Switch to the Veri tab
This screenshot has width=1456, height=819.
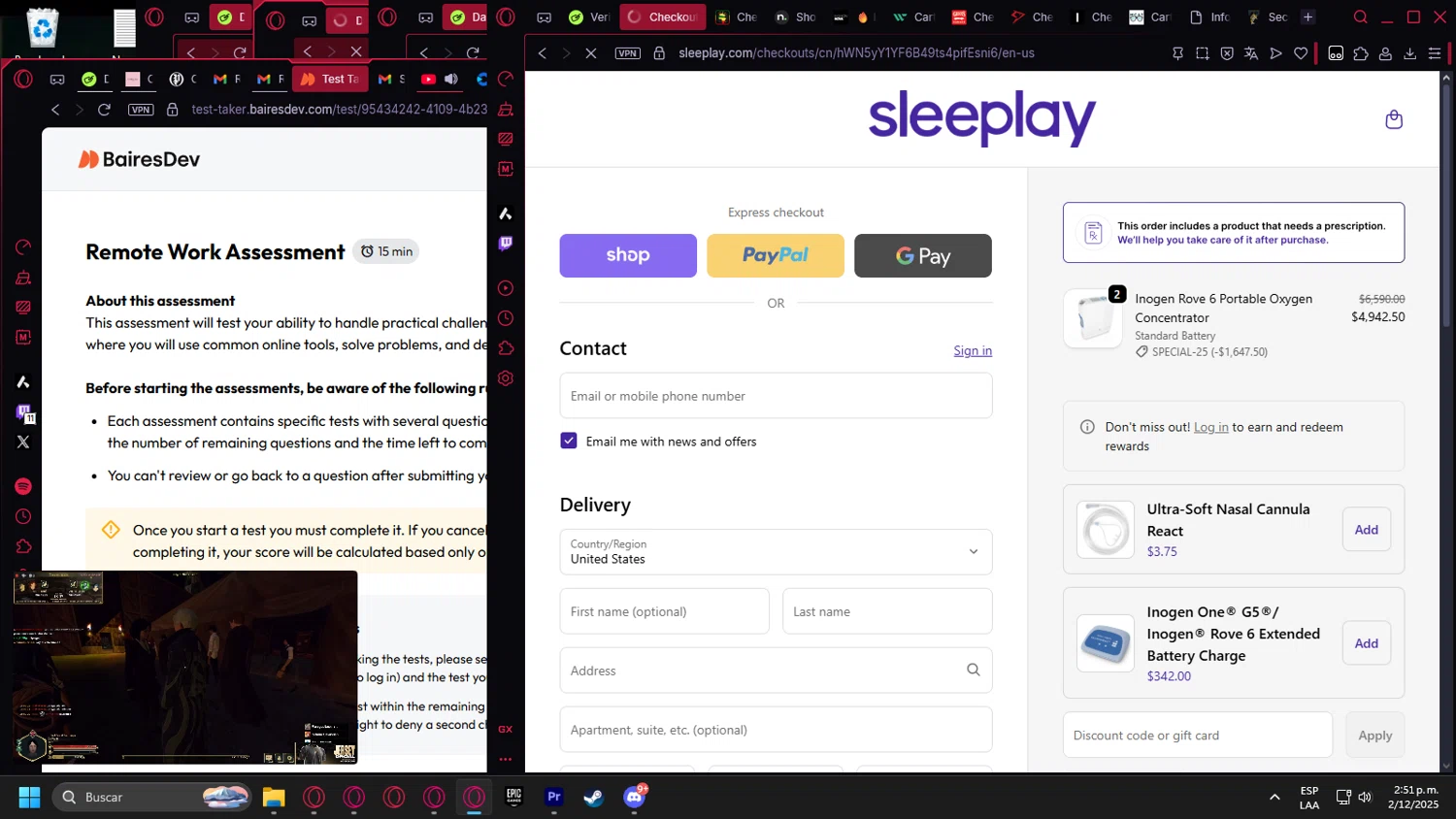click(588, 16)
